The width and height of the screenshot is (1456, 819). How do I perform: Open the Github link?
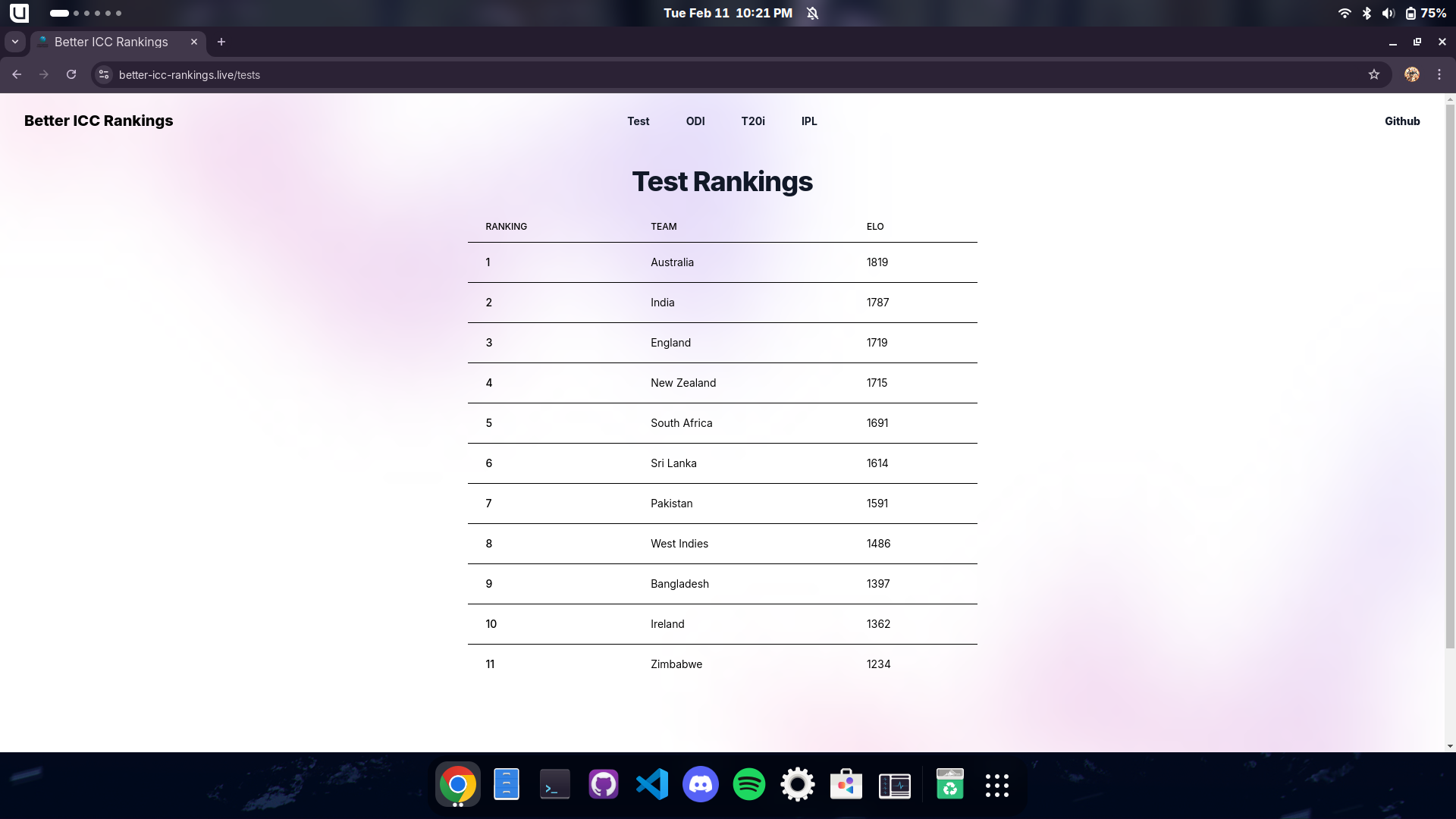coord(1402,121)
